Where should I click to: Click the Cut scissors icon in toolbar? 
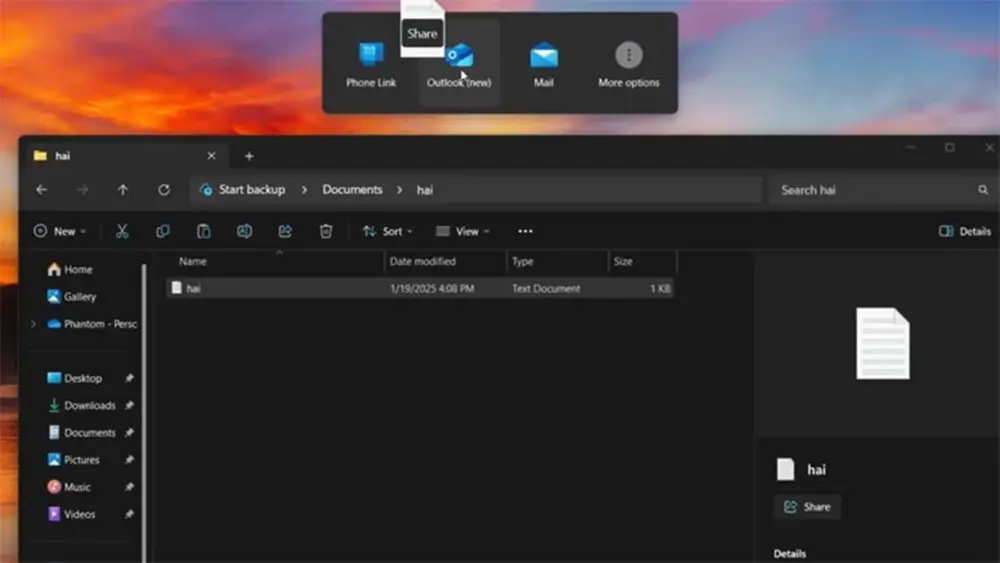point(122,231)
